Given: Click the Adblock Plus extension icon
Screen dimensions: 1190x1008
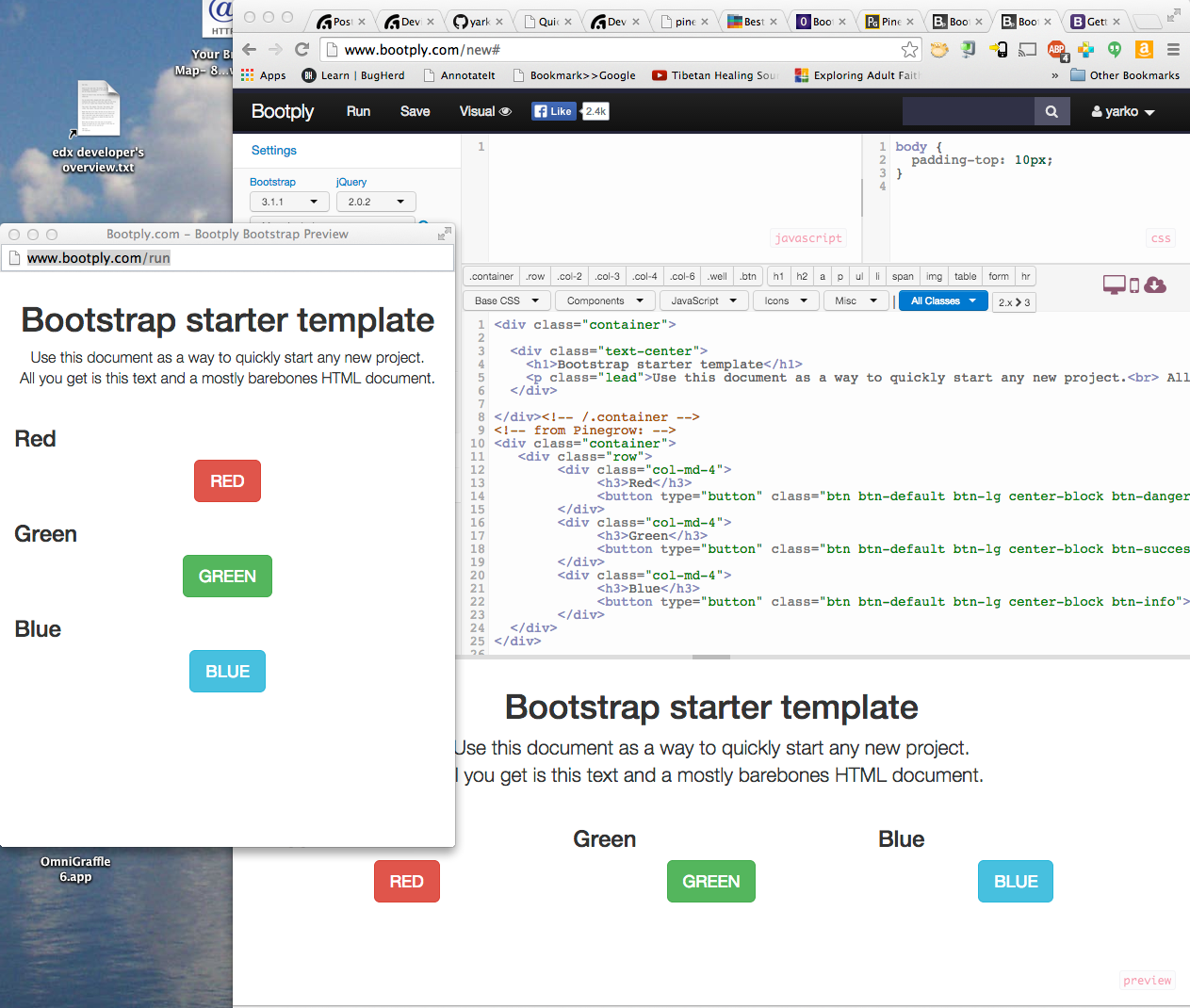Looking at the screenshot, I should coord(1057,49).
